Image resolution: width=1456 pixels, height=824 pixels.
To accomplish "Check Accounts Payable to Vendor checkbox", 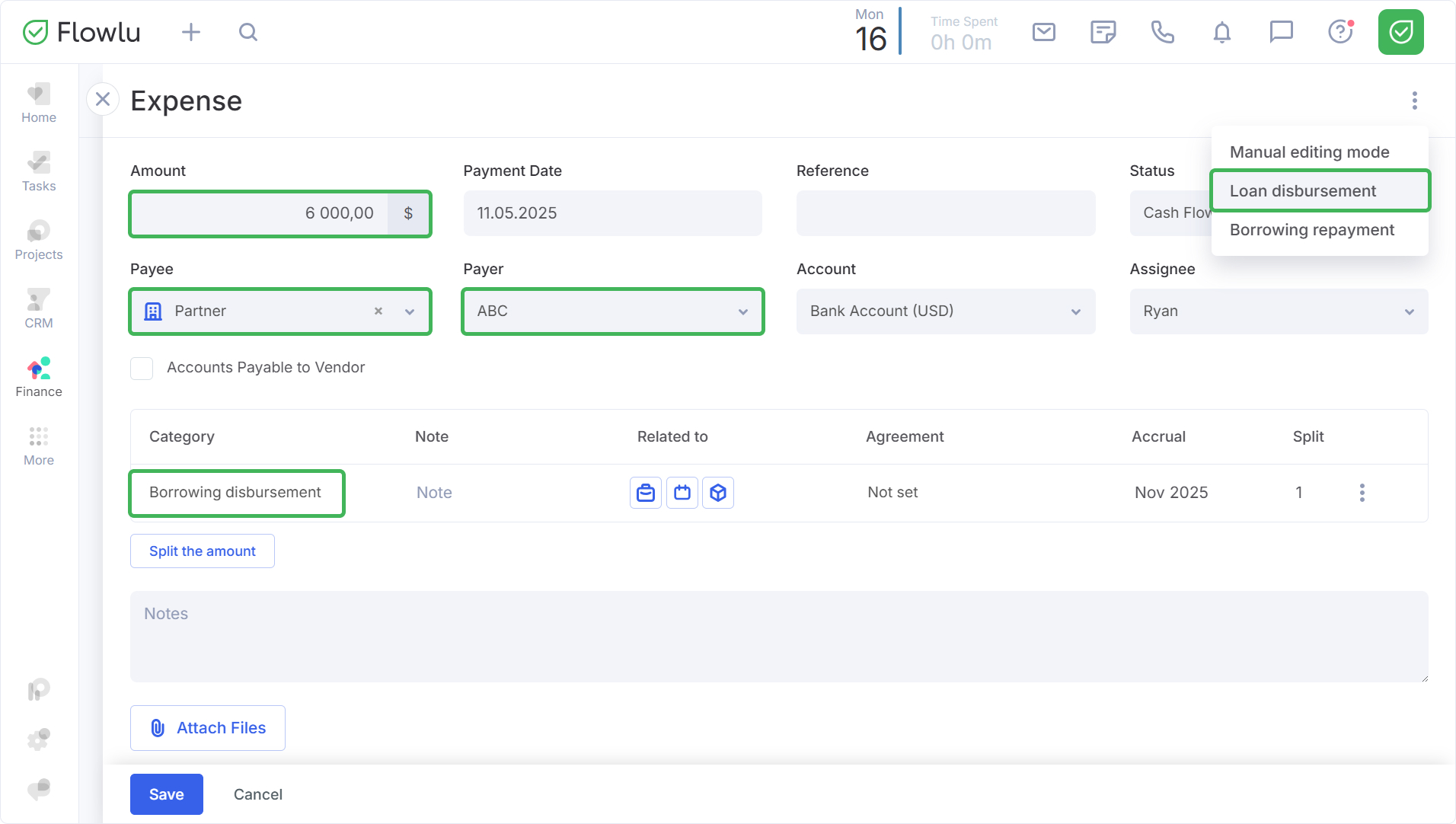I will click(x=142, y=368).
